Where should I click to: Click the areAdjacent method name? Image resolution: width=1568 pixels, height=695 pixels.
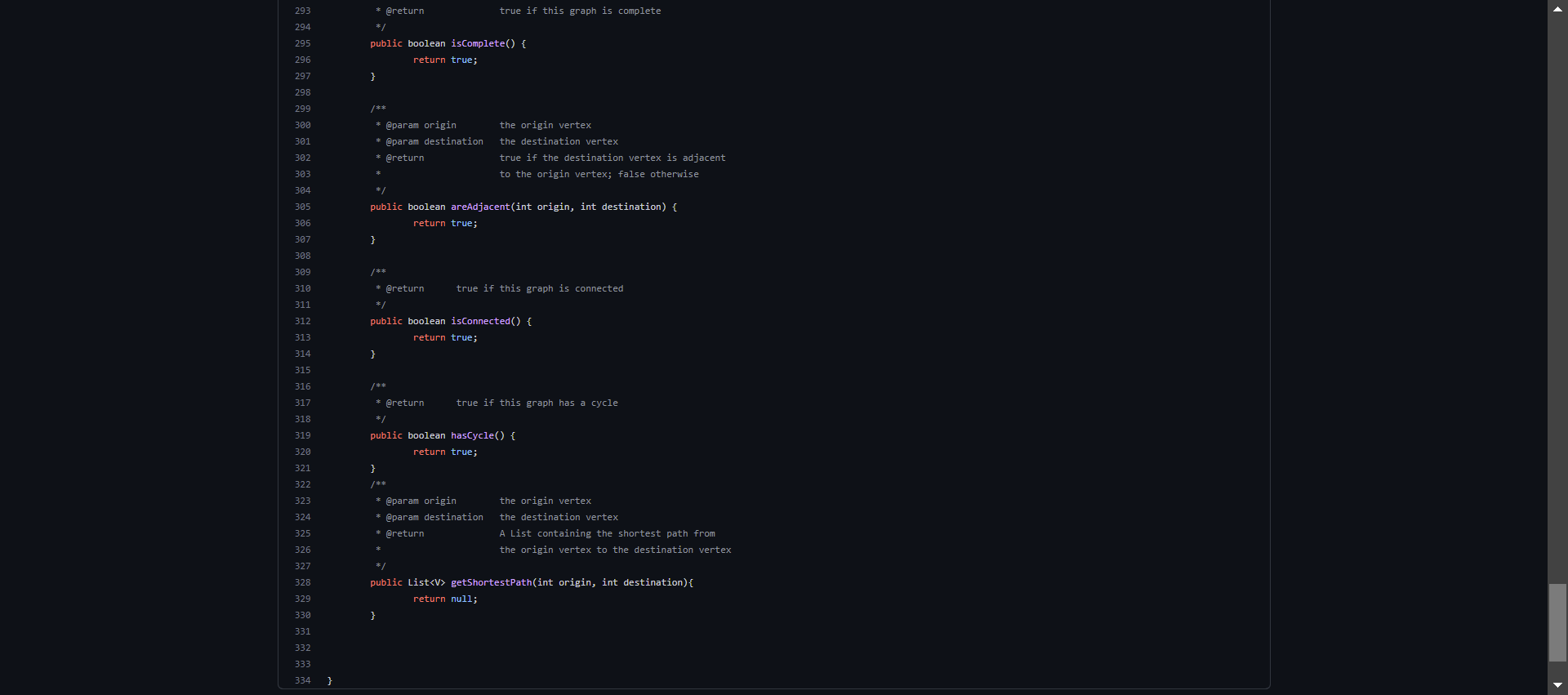[480, 207]
